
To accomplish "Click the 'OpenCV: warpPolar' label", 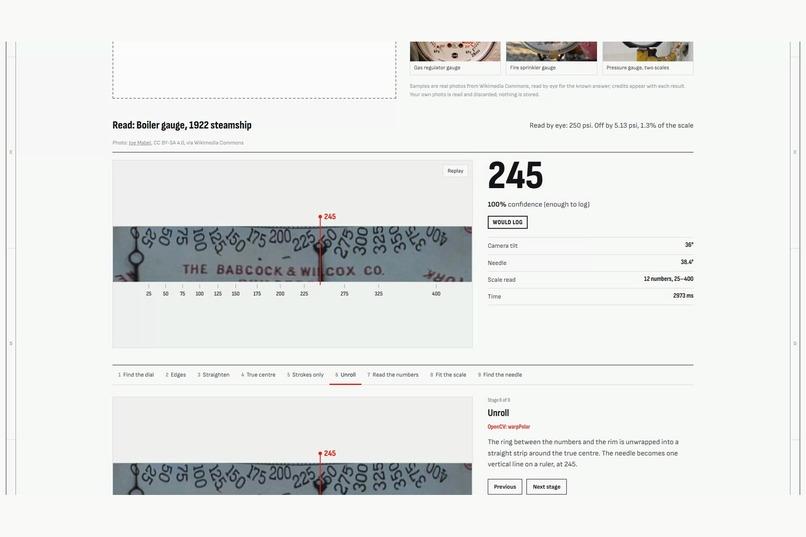I will click(509, 427).
